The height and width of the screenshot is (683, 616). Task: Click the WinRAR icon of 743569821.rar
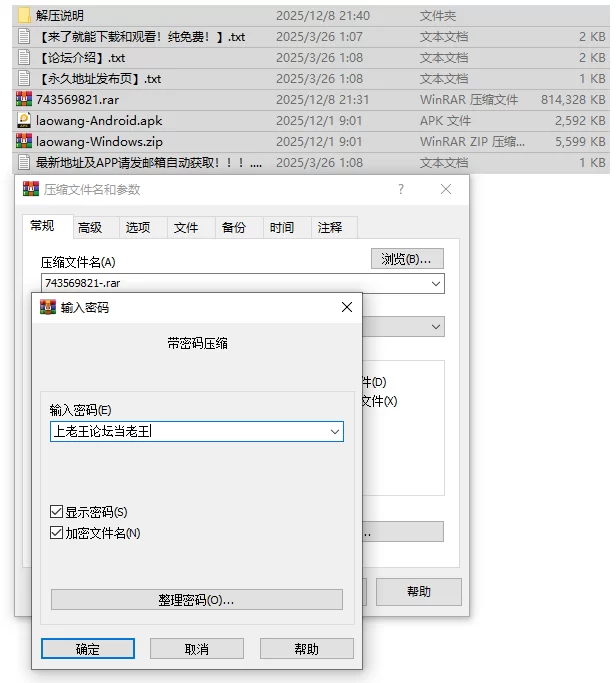24,99
